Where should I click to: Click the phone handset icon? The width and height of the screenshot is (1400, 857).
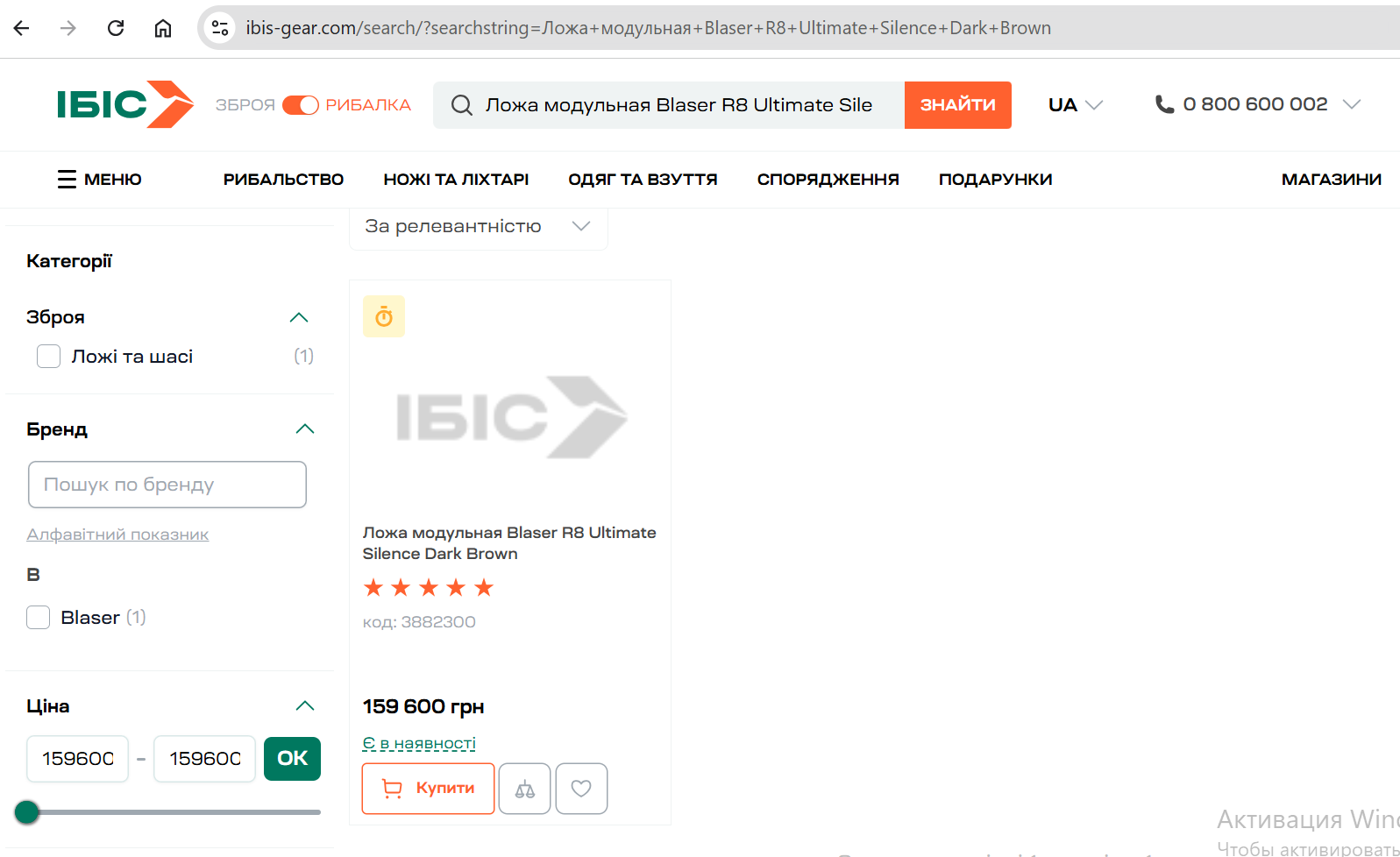(x=1164, y=104)
